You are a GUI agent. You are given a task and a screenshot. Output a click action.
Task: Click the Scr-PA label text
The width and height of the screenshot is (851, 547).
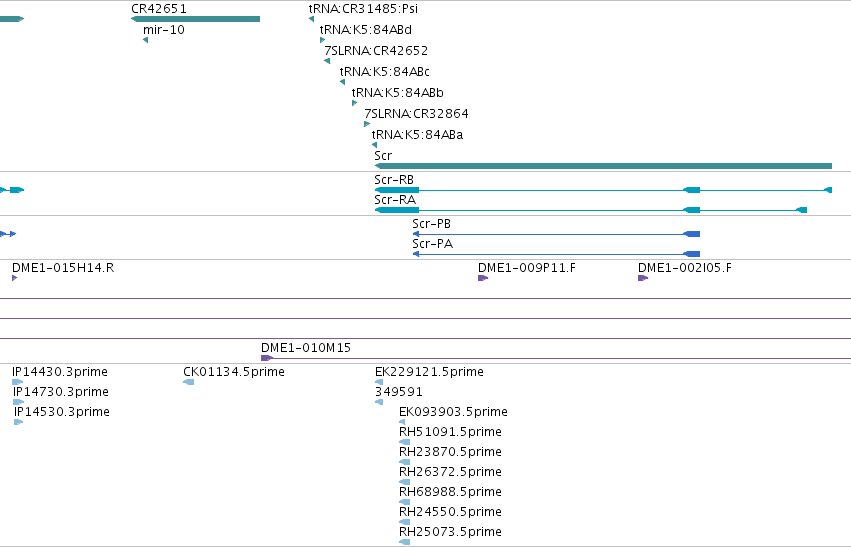pos(433,244)
